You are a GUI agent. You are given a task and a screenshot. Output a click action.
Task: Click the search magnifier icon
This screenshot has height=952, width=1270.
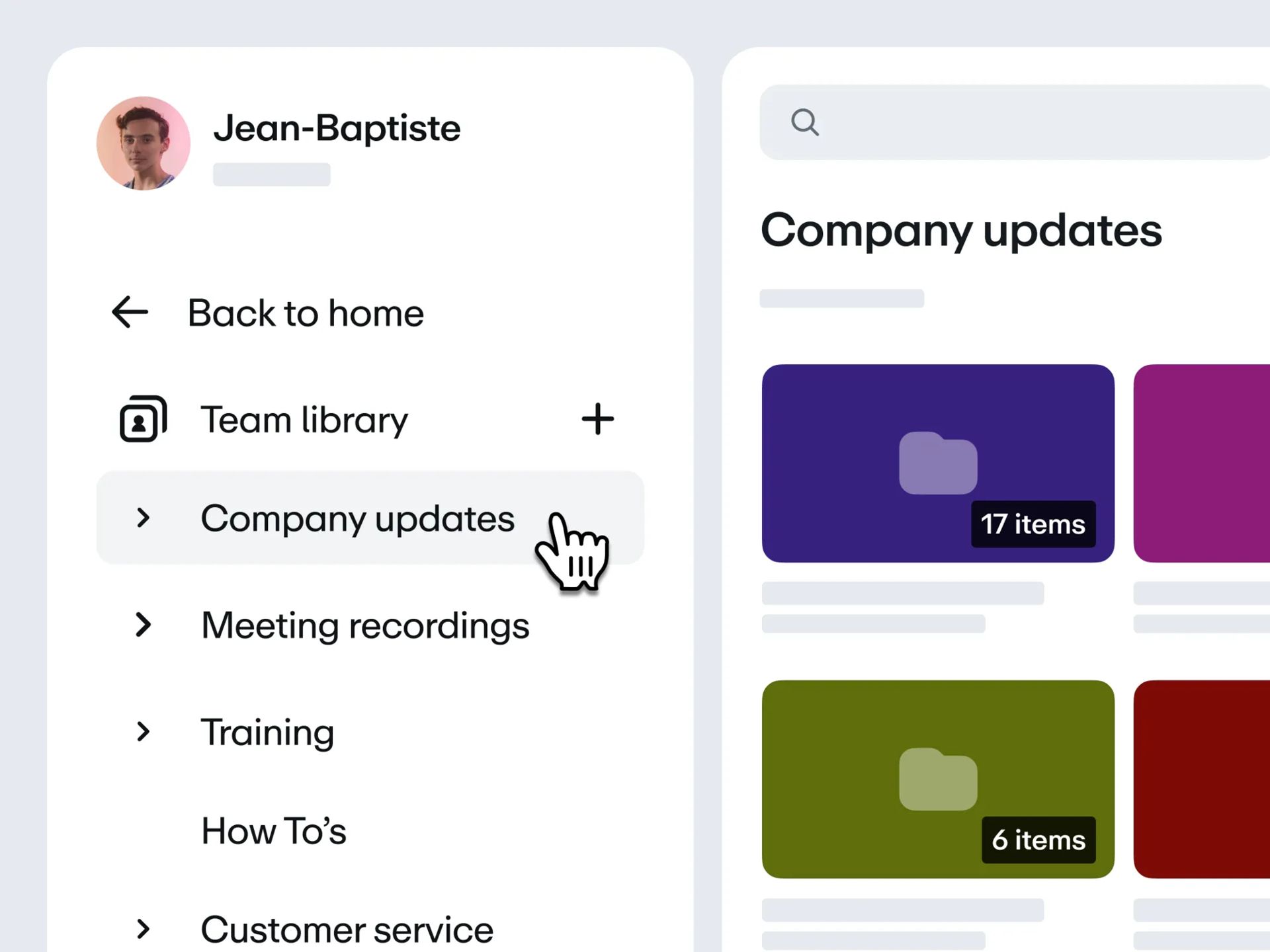tap(805, 122)
